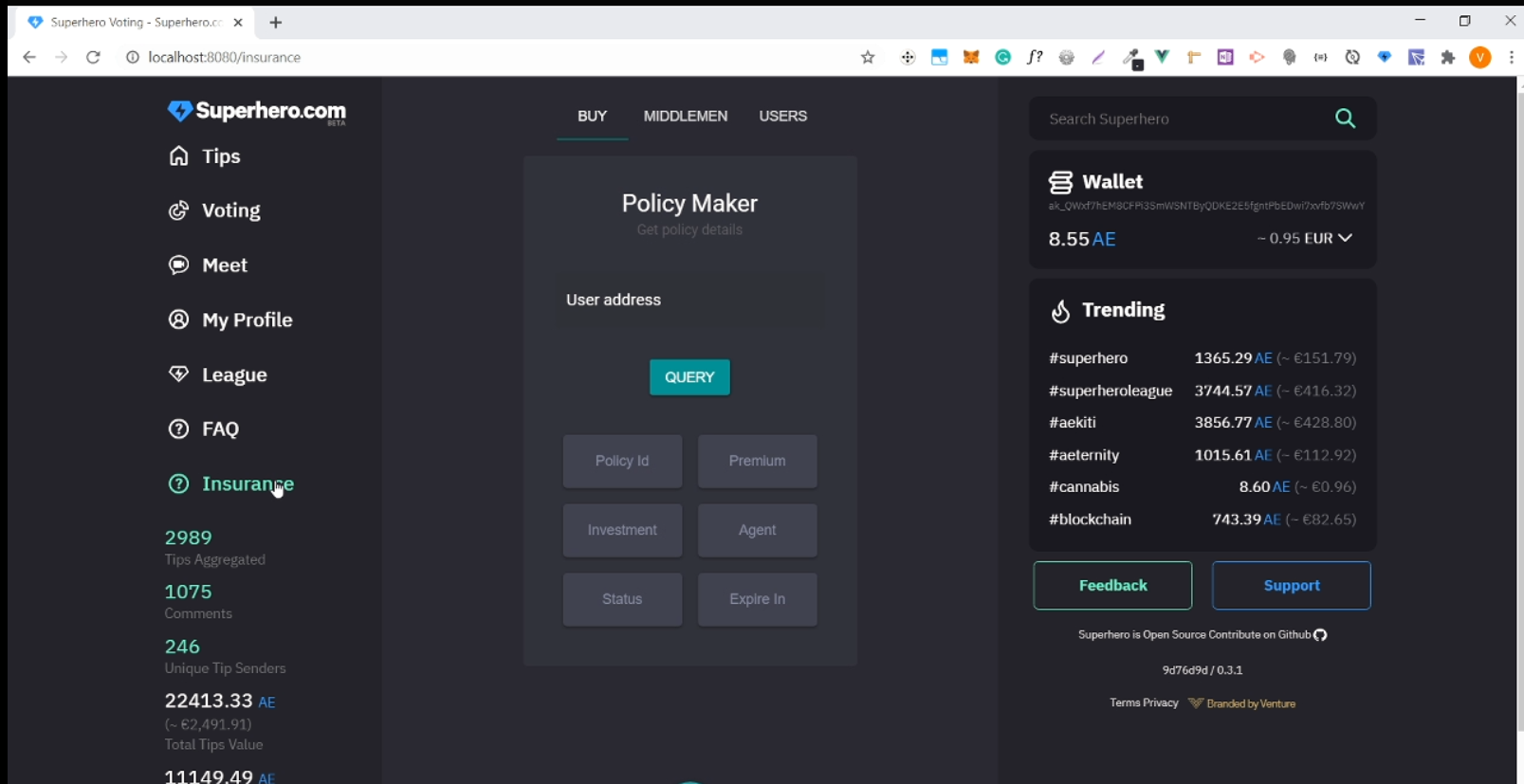Open the Chrome three-dot menu
Screen dimensions: 1524x784
1512,58
